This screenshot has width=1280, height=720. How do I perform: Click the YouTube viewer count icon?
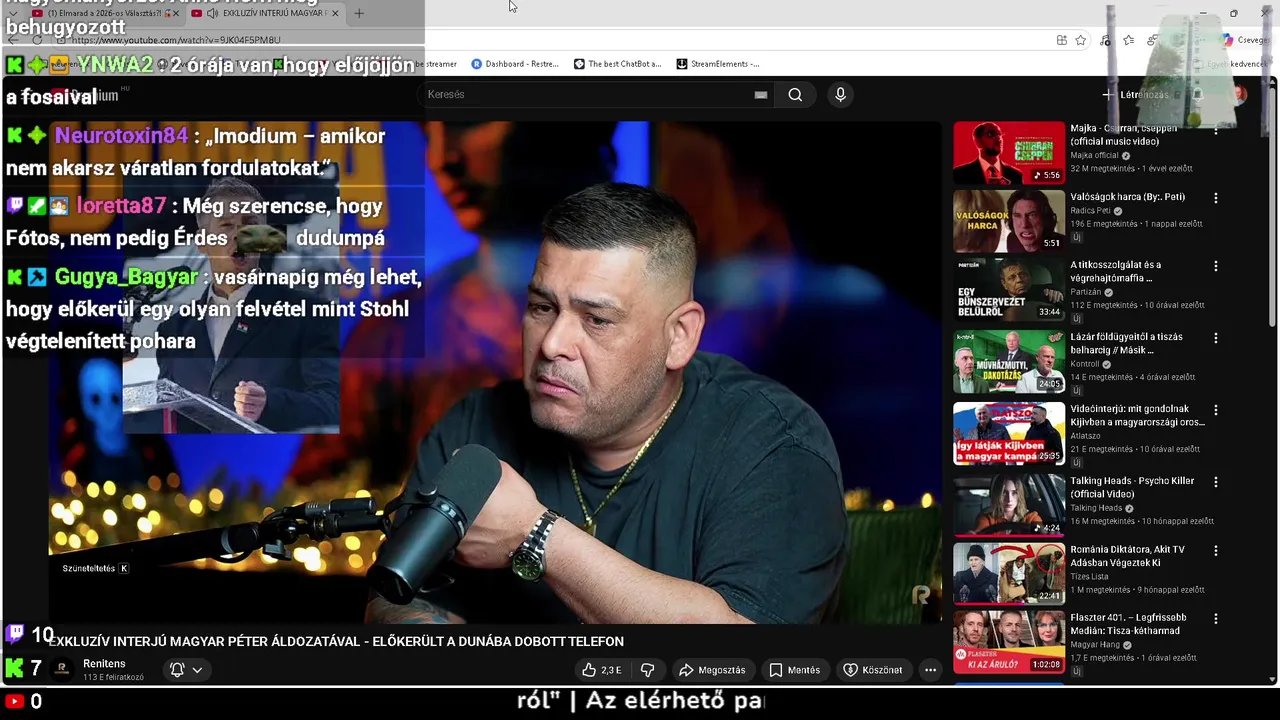(x=15, y=701)
